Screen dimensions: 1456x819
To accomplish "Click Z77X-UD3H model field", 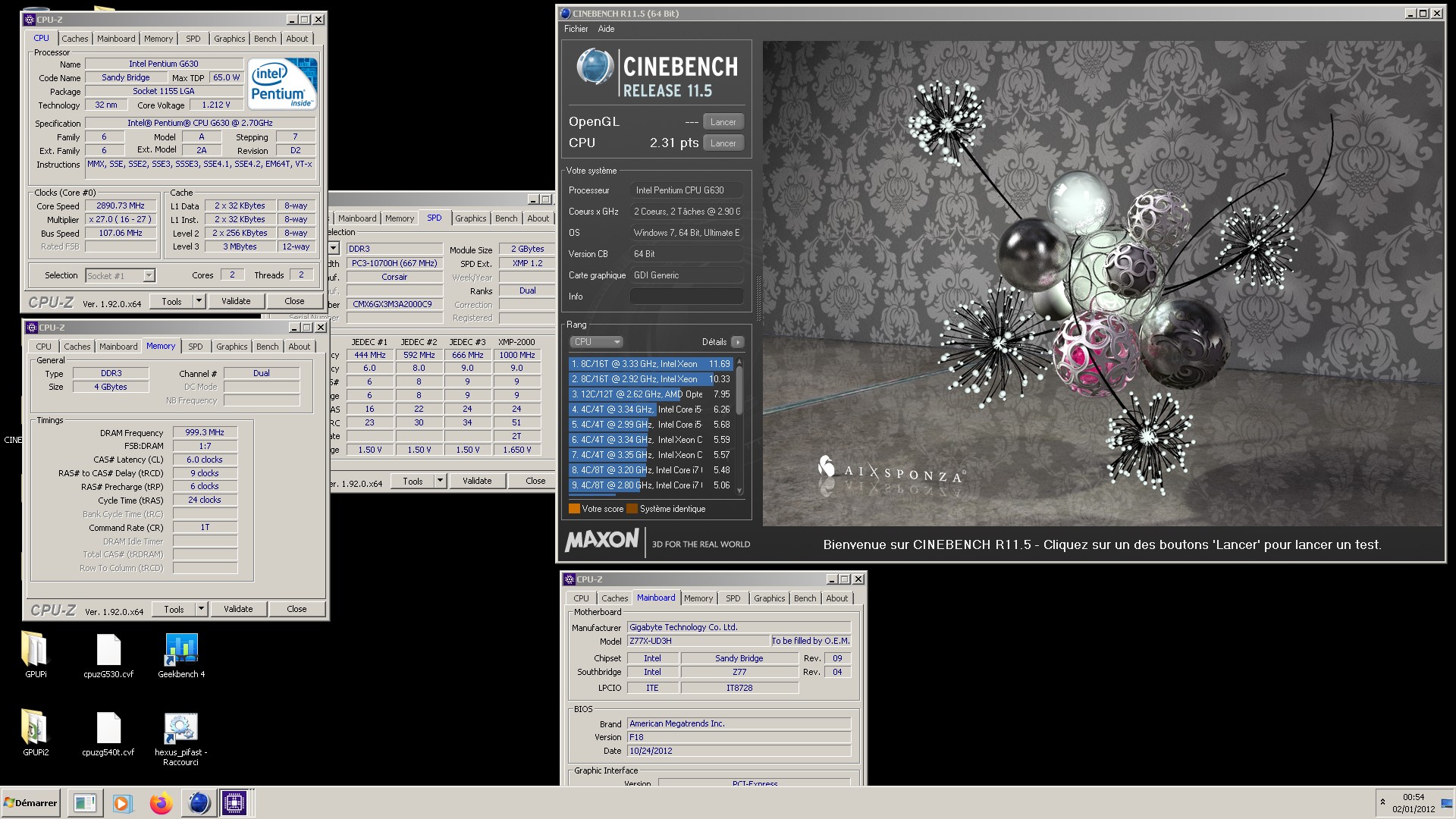I will click(x=698, y=641).
